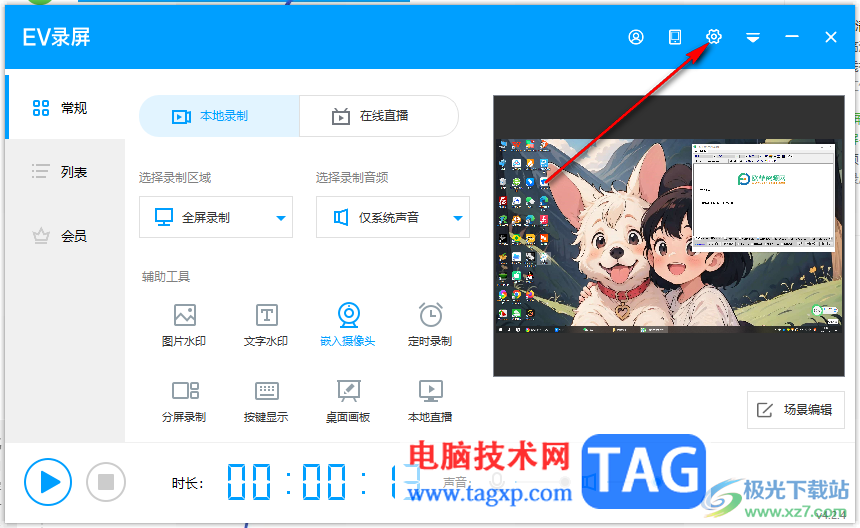Open the 文字水印 tool

266,325
